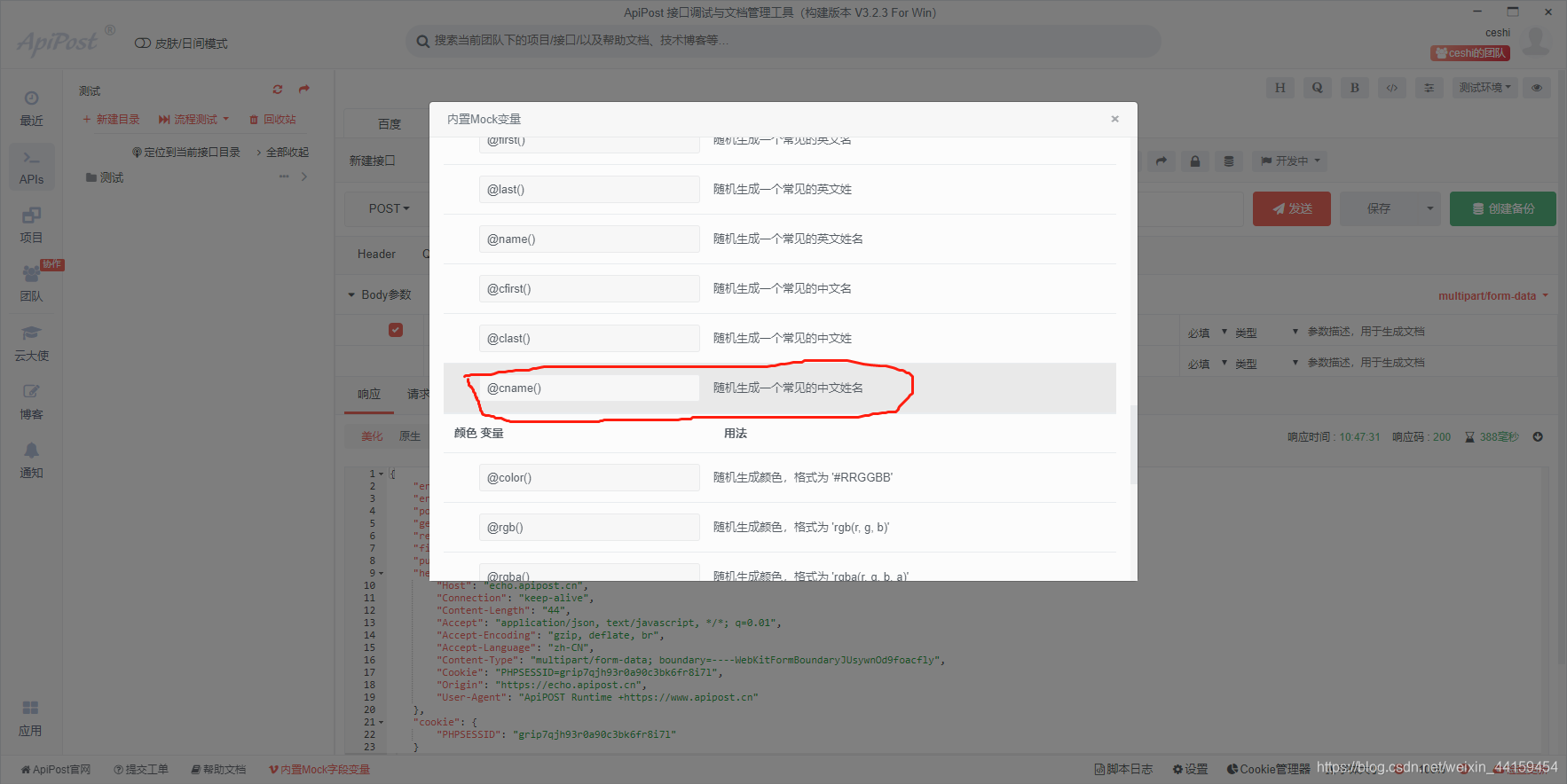Switch to the Header tab
The height and width of the screenshot is (784, 1567).
pos(376,255)
